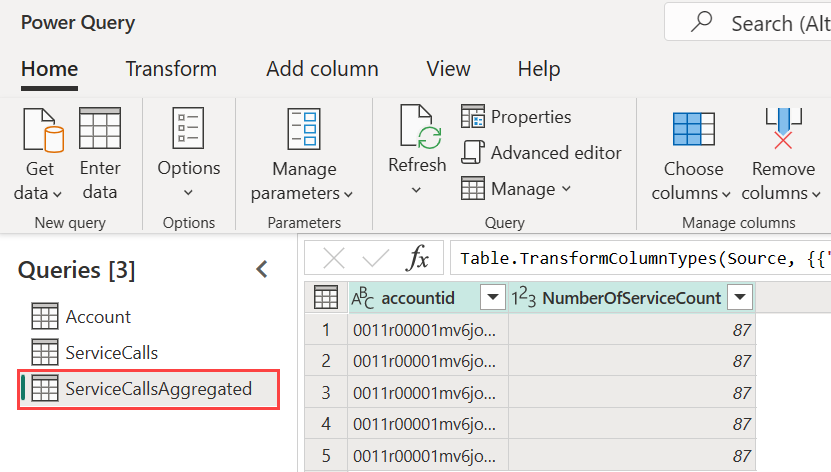Expand the NumberOfServiceCount column filter dropdown
The image size is (831, 472).
point(739,298)
